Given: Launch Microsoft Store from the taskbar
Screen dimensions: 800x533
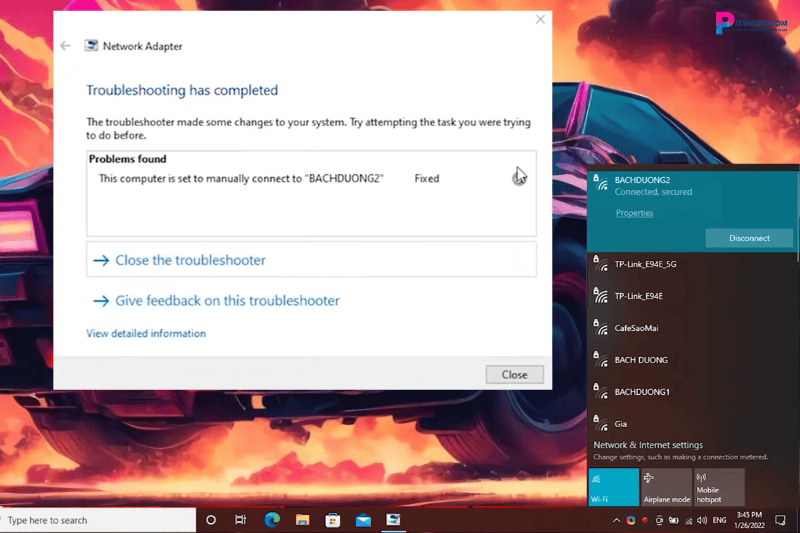Looking at the screenshot, I should pyautogui.click(x=332, y=520).
